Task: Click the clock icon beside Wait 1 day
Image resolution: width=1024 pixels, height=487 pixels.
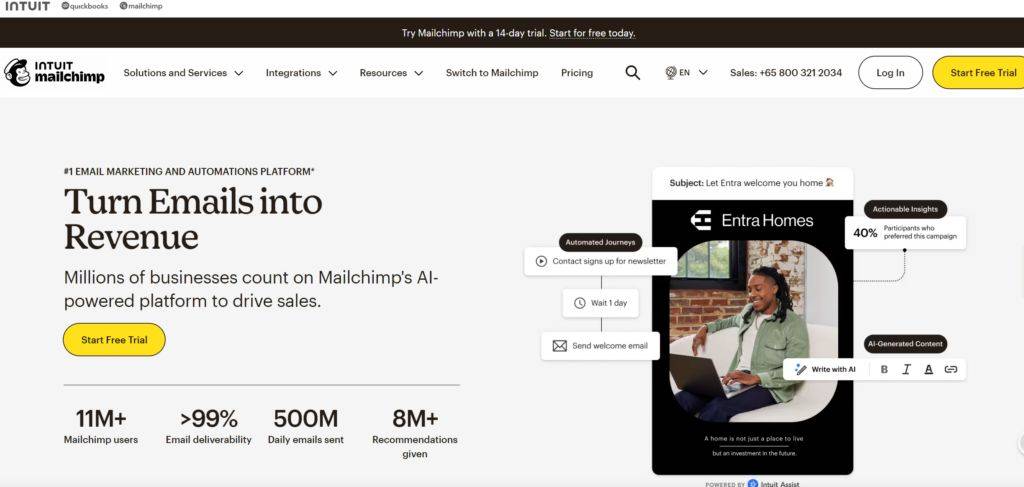Action: (x=579, y=303)
